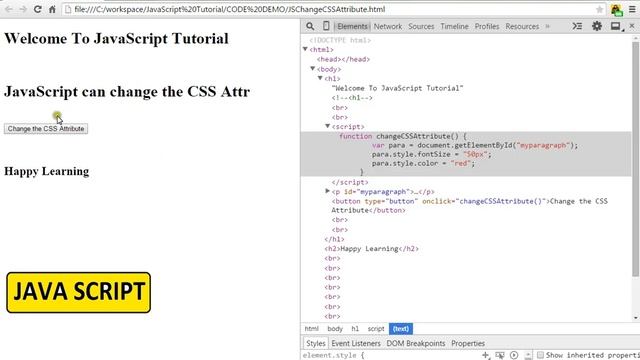Open DevTools settings gear
The image size is (640, 360).
(x=597, y=26)
